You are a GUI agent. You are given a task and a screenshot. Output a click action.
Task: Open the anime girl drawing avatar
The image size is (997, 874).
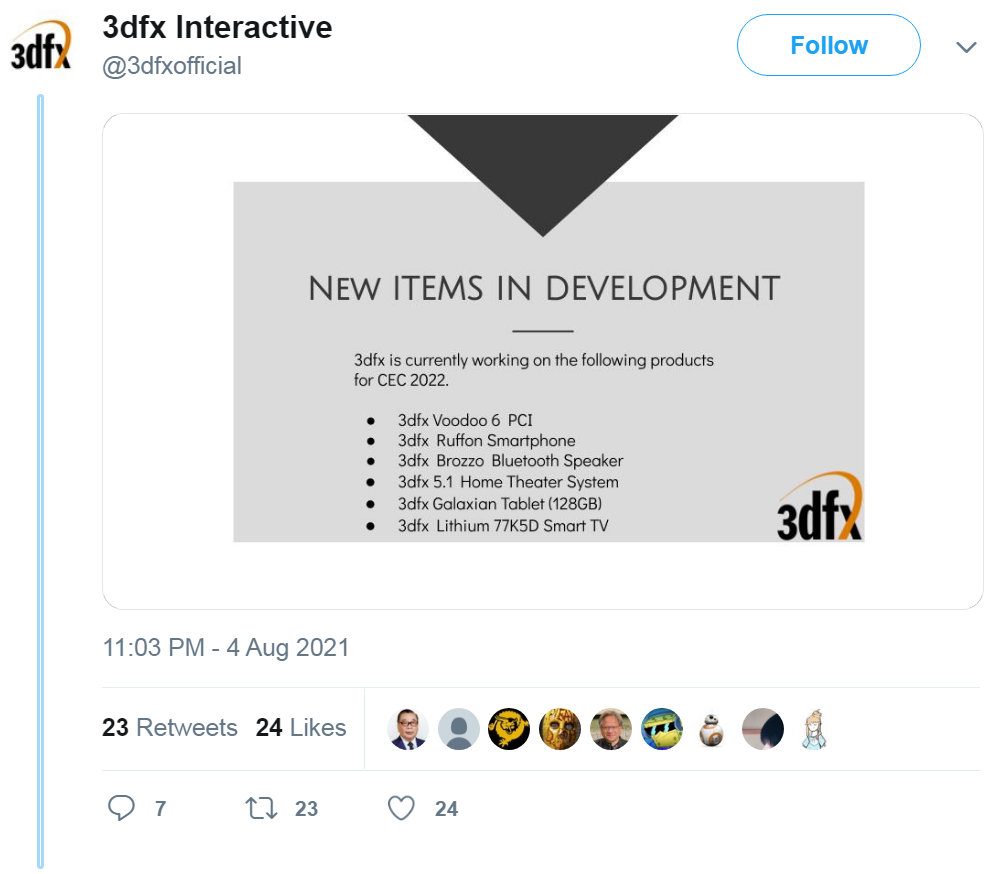pyautogui.click(x=814, y=729)
